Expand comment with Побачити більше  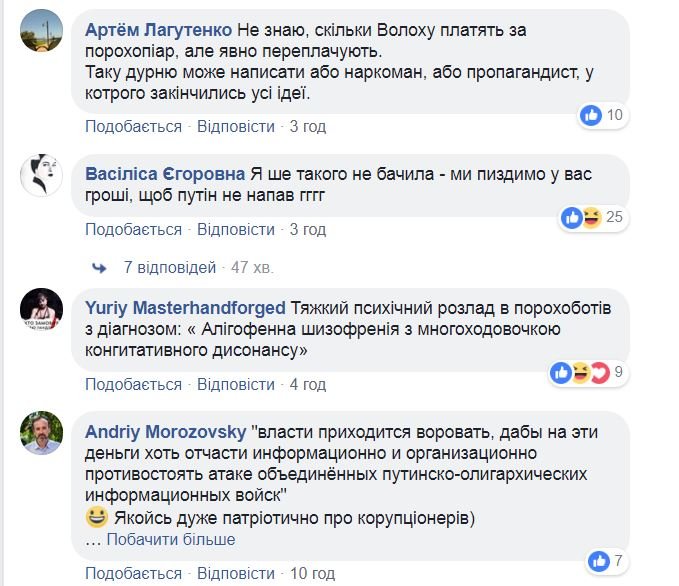(x=170, y=540)
